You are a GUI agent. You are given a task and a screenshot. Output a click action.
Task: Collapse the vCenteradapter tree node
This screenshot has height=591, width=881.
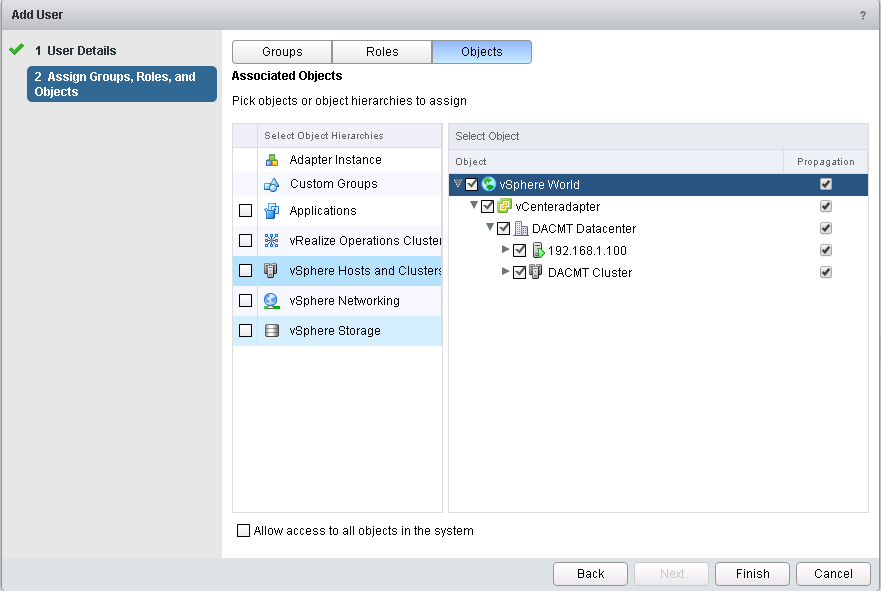coord(474,205)
